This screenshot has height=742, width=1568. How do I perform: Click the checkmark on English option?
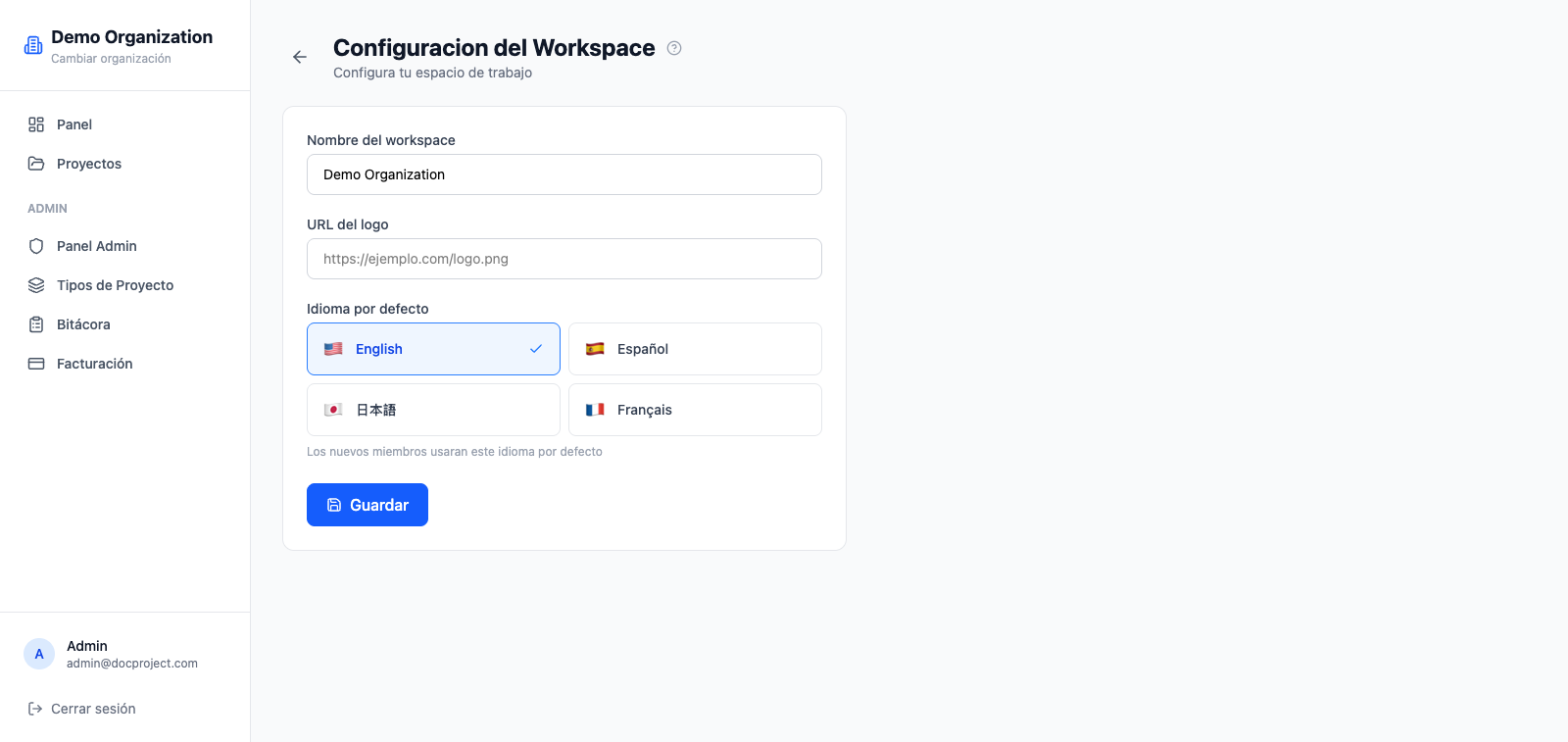tap(536, 349)
